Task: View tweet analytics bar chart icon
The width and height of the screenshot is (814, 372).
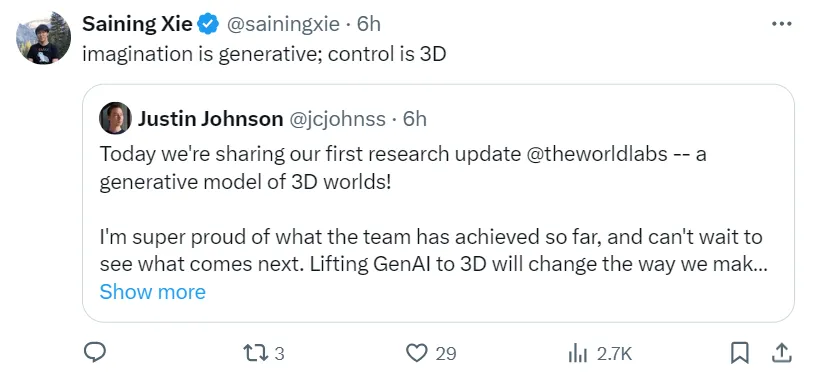Action: (578, 354)
